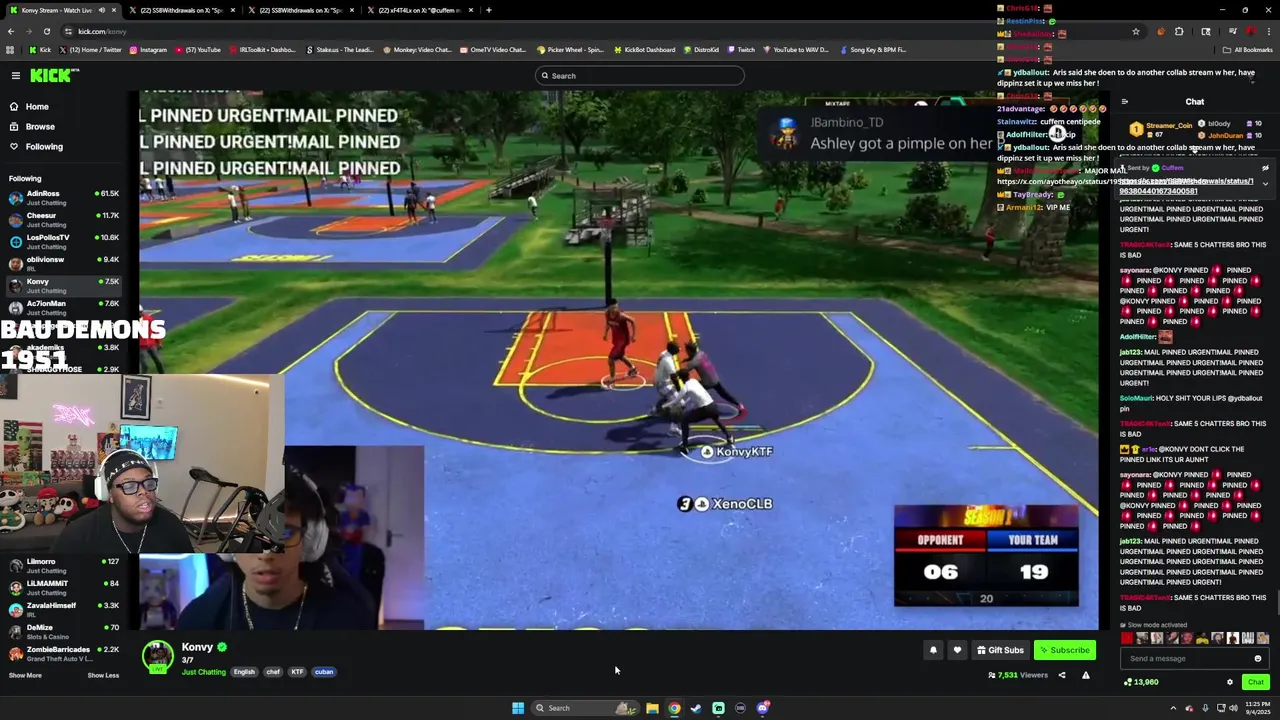1280x720 pixels.
Task: Open AdinRoss channel in Following list
Action: (65, 197)
